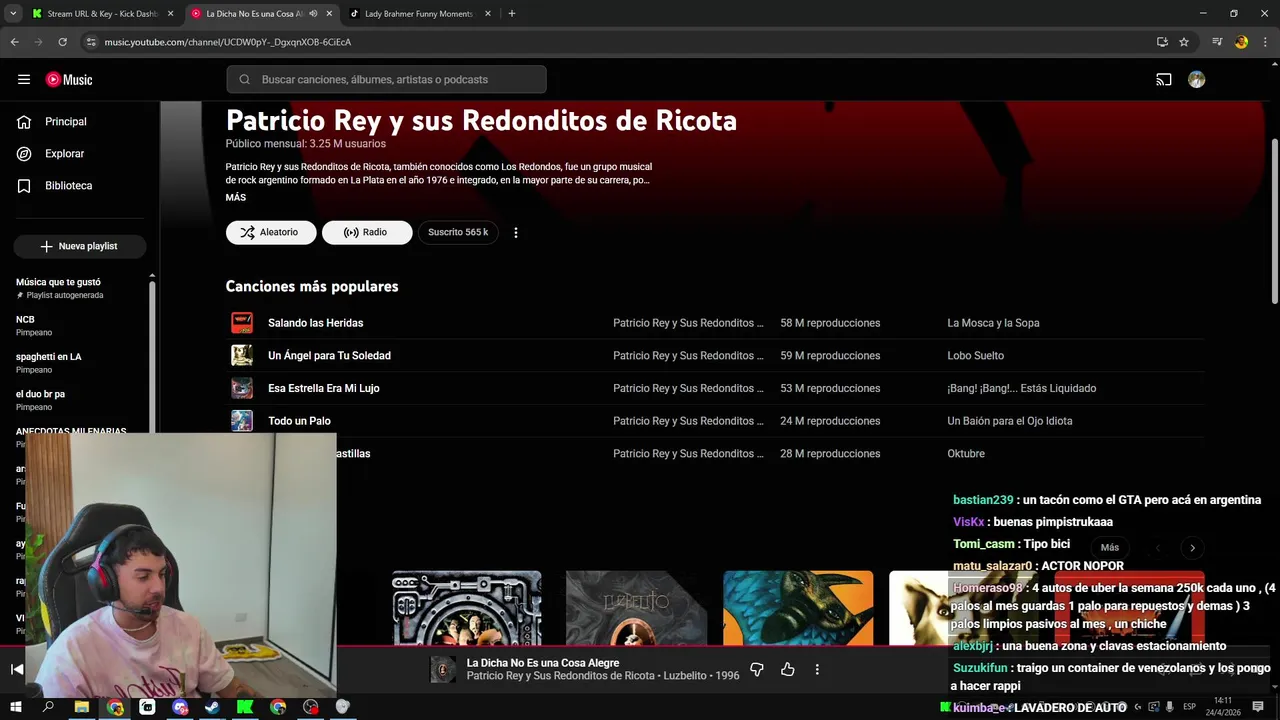Open the tab search dropdown arrow

point(13,14)
